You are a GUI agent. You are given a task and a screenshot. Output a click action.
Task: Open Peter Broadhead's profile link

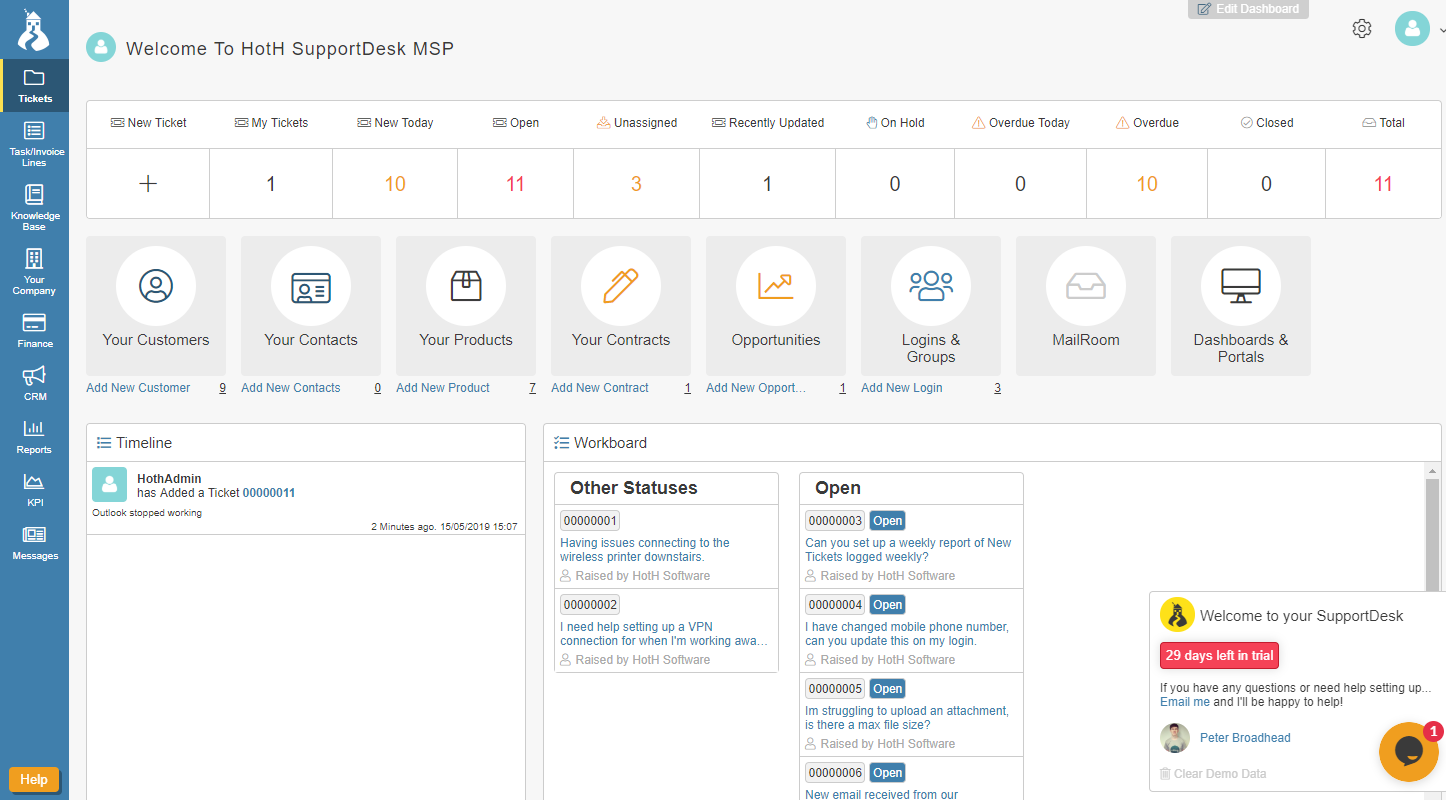1245,738
